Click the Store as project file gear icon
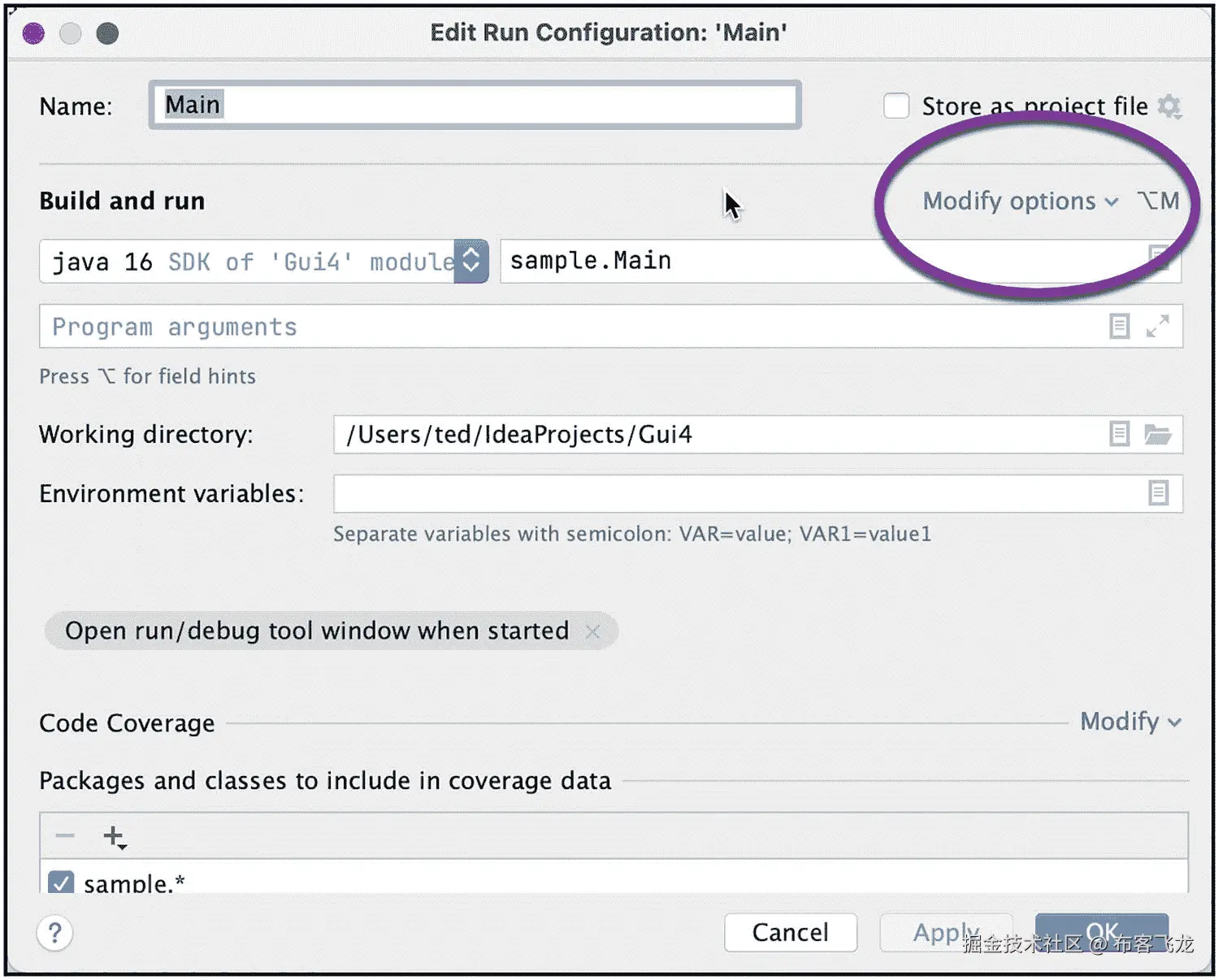 pyautogui.click(x=1169, y=106)
